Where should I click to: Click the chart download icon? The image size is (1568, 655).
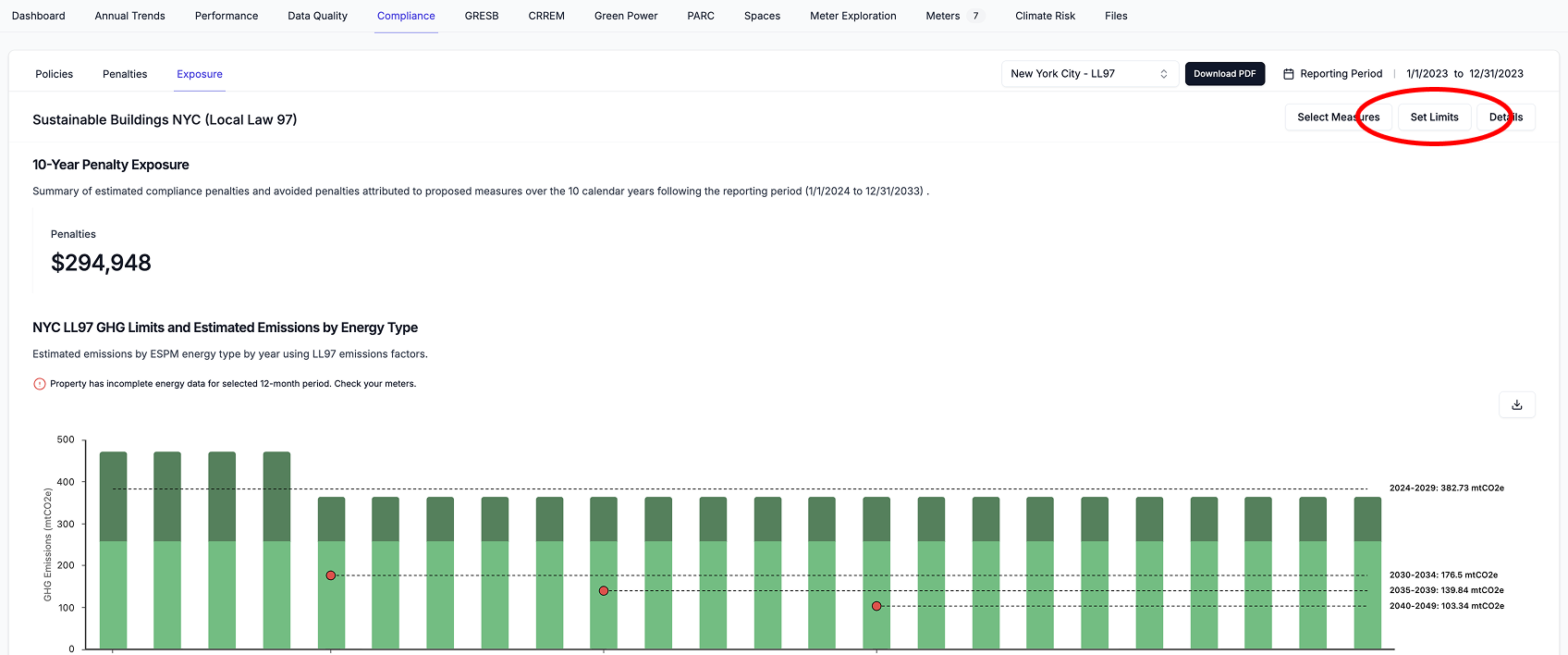[1516, 404]
